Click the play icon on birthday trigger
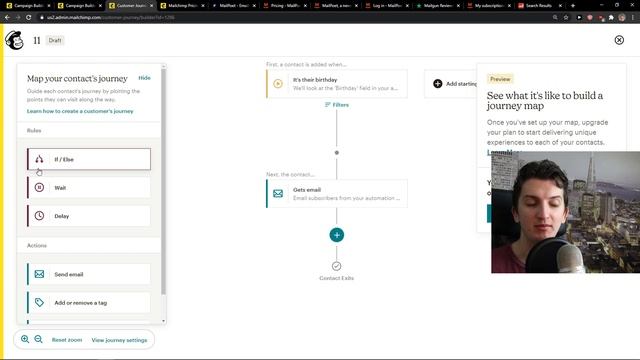The image size is (640, 360). click(x=278, y=84)
